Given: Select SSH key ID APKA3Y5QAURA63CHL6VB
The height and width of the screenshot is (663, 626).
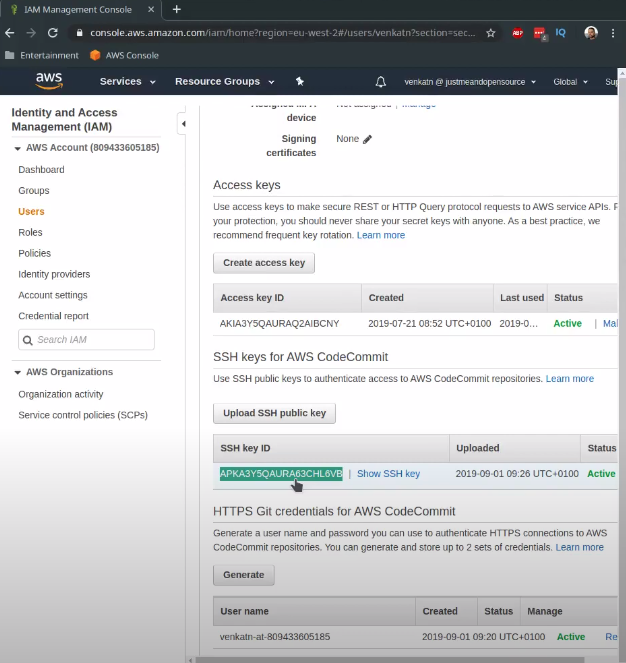Looking at the screenshot, I should coord(281,474).
